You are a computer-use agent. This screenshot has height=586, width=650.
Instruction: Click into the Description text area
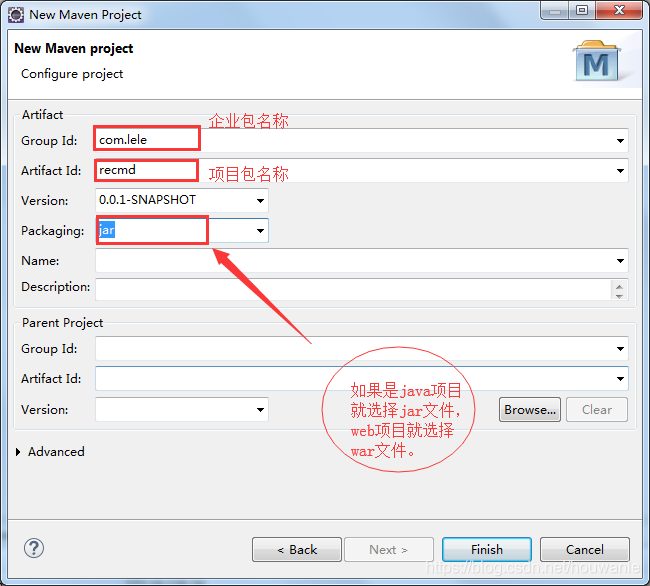353,289
